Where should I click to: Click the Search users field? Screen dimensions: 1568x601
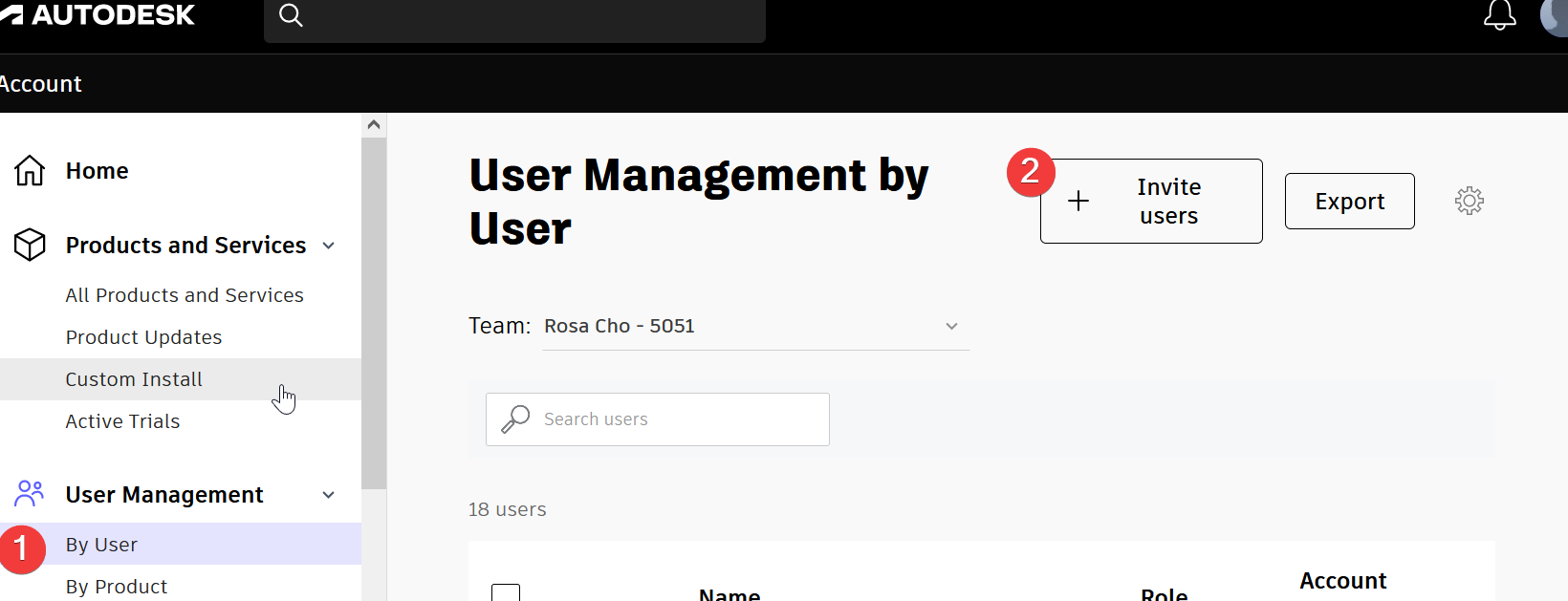[x=658, y=419]
